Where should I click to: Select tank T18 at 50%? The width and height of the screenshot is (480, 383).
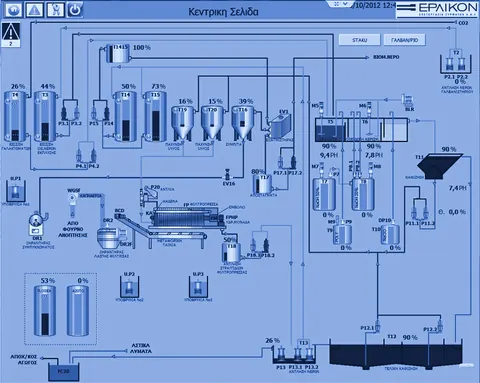click(231, 252)
